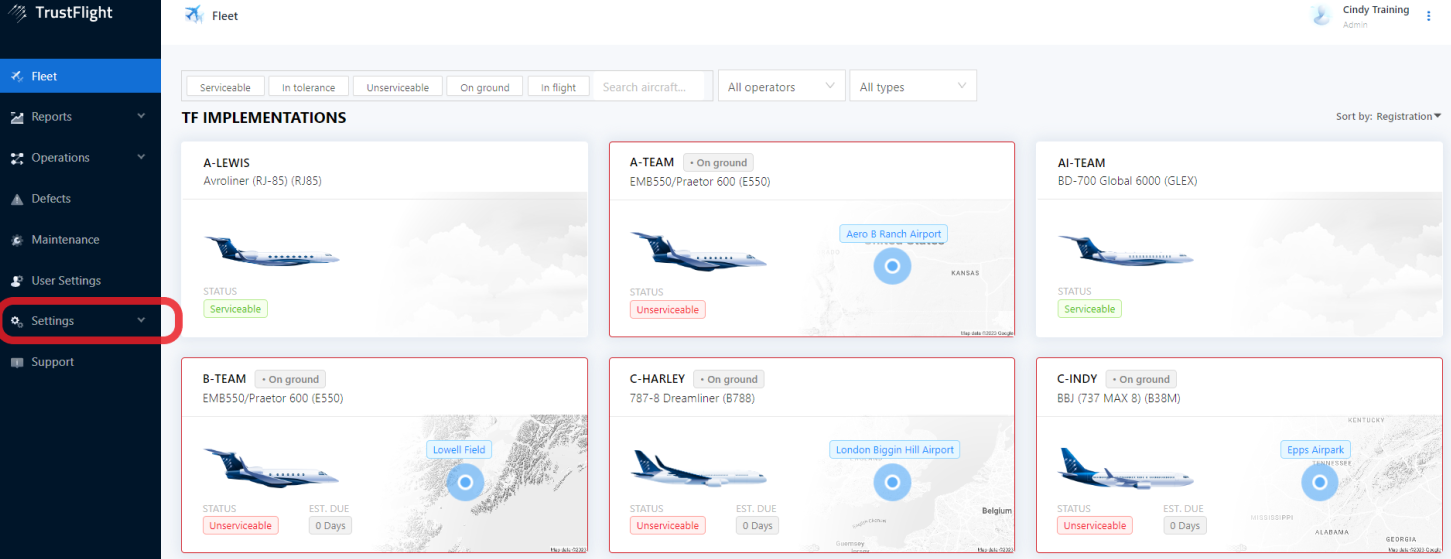Viewport: 1451px width, 559px height.
Task: Expand the Operations menu chevron
Action: [x=141, y=157]
